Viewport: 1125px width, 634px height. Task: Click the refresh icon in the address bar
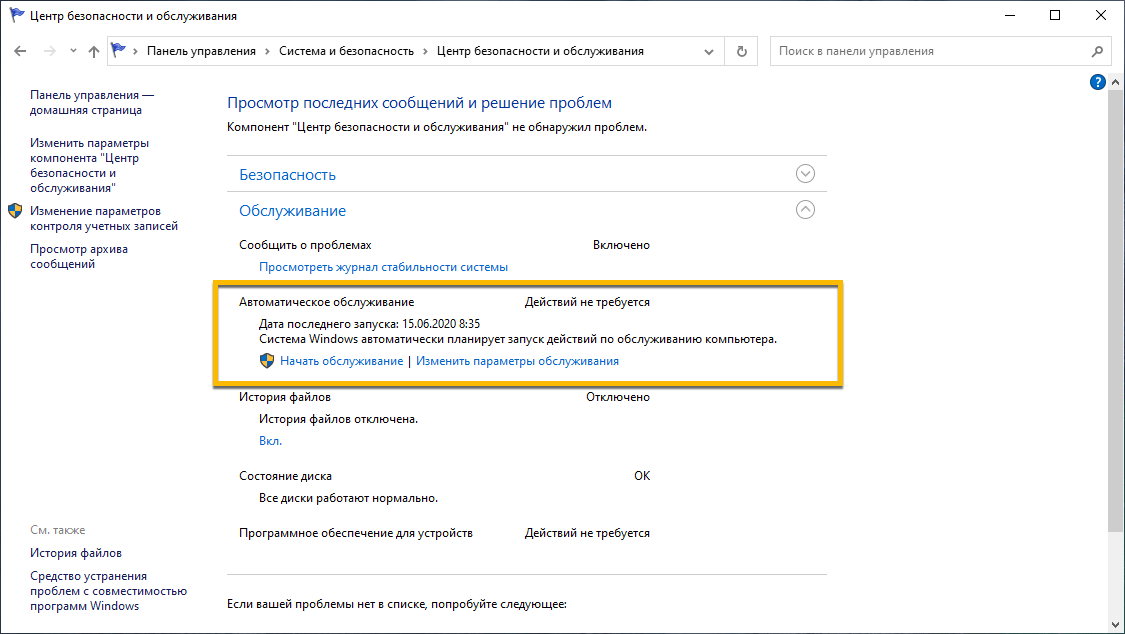point(741,50)
